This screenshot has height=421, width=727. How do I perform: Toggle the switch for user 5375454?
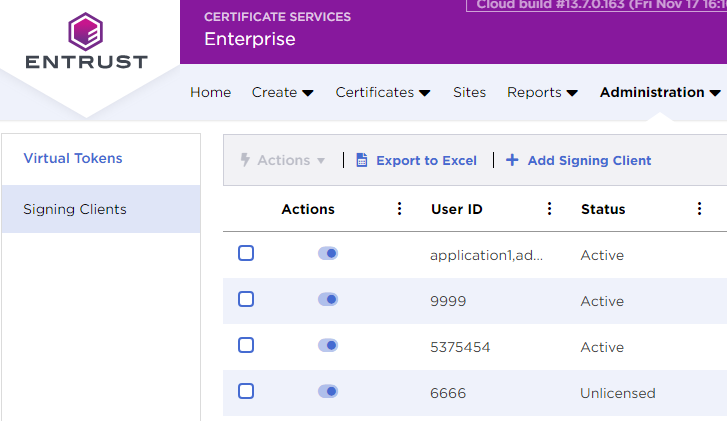pos(328,346)
